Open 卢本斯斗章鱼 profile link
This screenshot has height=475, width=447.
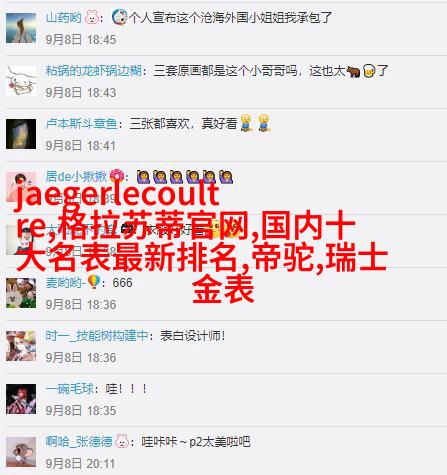pyautogui.click(x=81, y=124)
